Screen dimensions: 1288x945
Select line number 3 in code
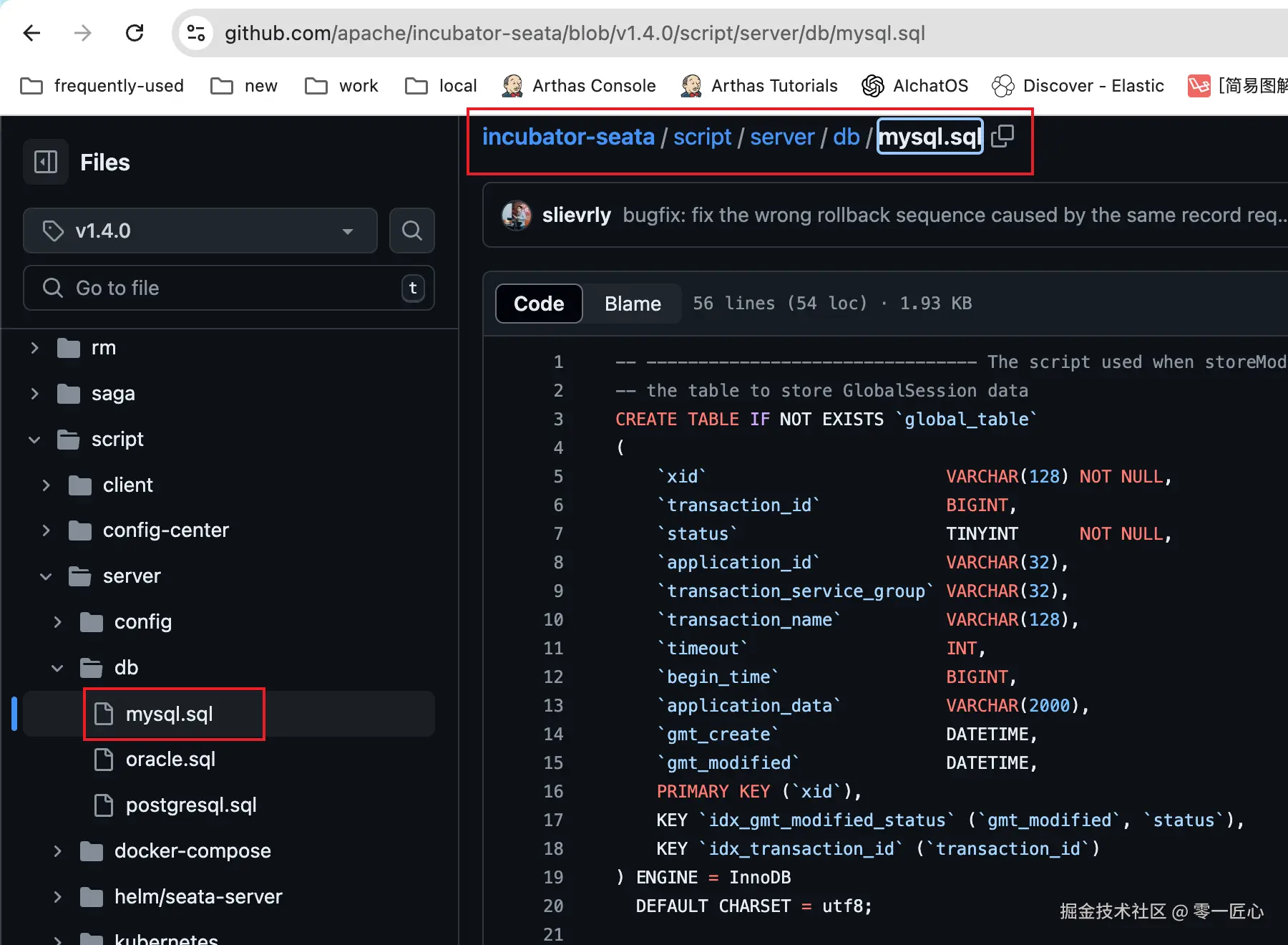pyautogui.click(x=558, y=420)
